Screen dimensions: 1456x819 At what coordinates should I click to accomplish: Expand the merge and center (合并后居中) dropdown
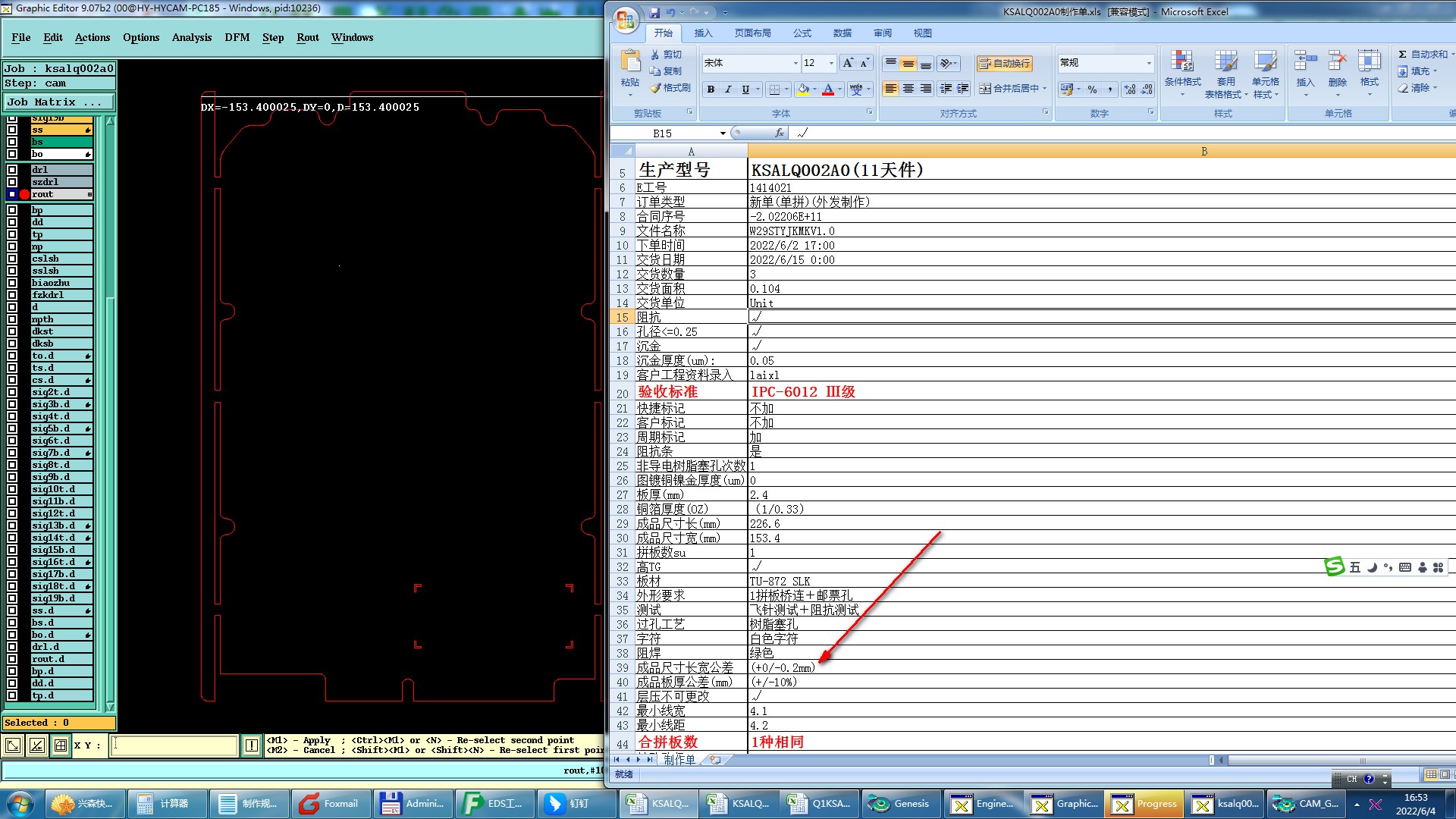click(1044, 89)
